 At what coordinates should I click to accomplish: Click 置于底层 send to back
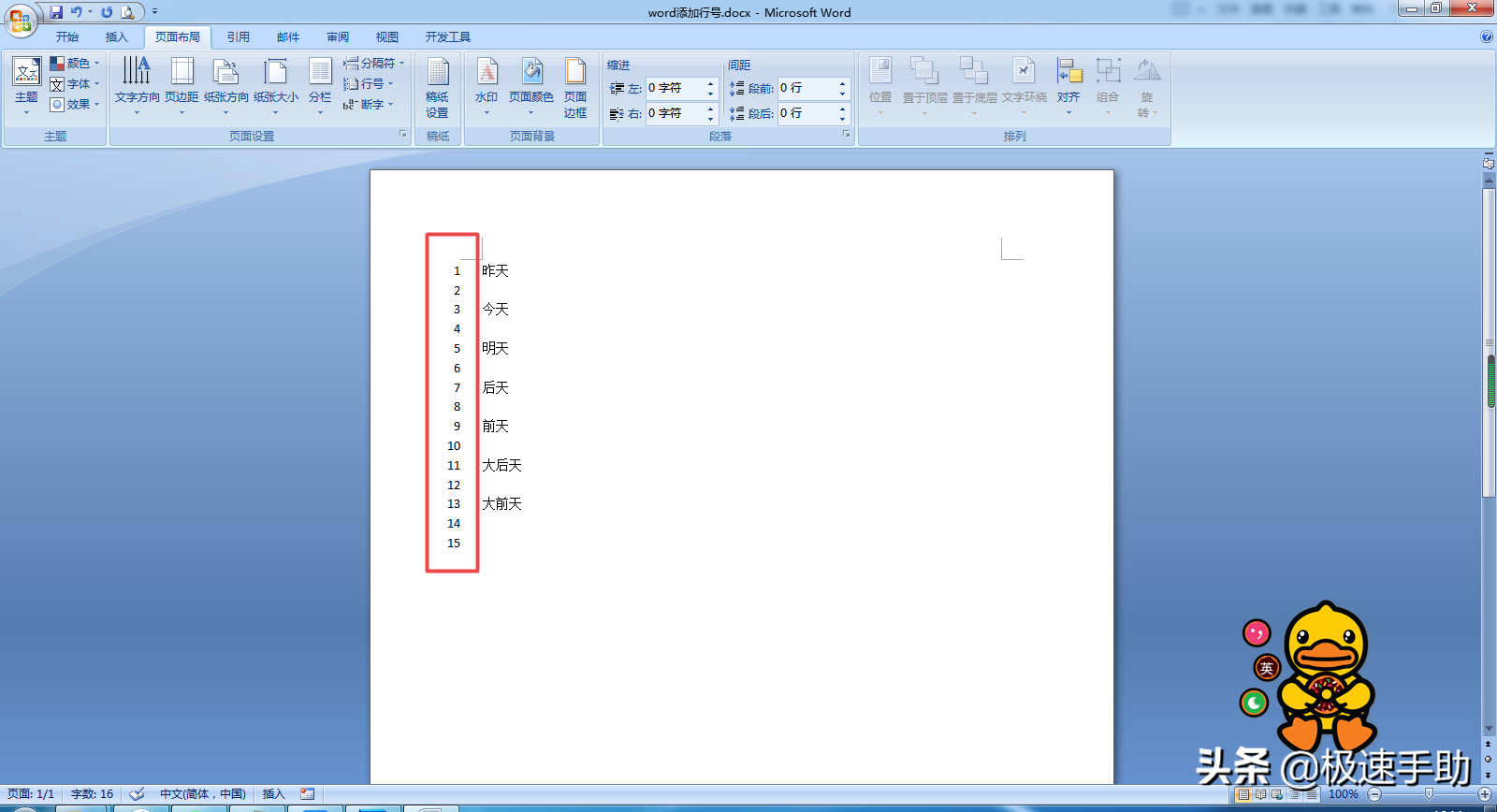tap(974, 86)
